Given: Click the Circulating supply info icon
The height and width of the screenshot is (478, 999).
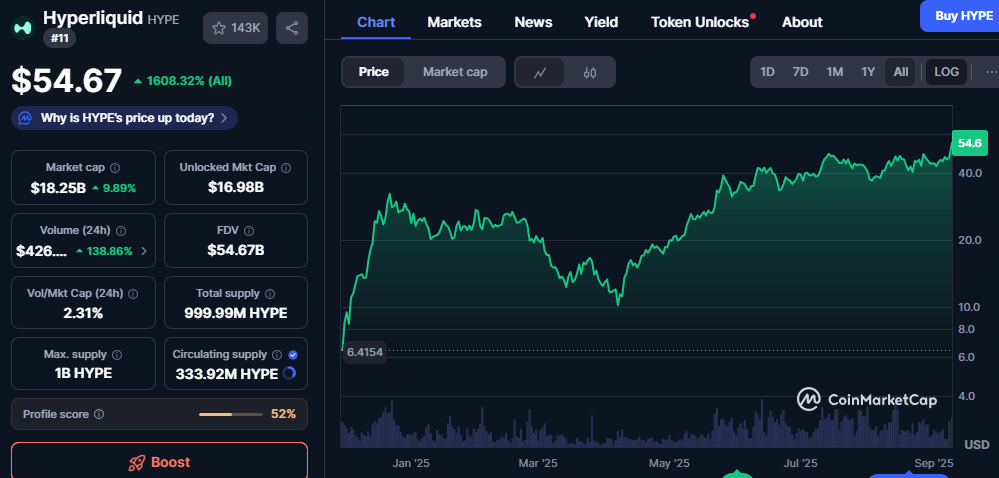Looking at the screenshot, I should (277, 355).
